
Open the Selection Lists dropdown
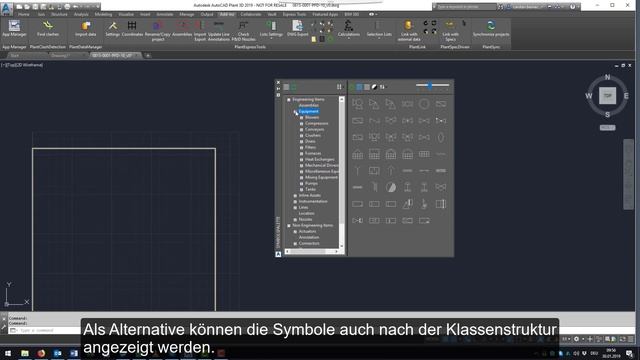pos(379,29)
